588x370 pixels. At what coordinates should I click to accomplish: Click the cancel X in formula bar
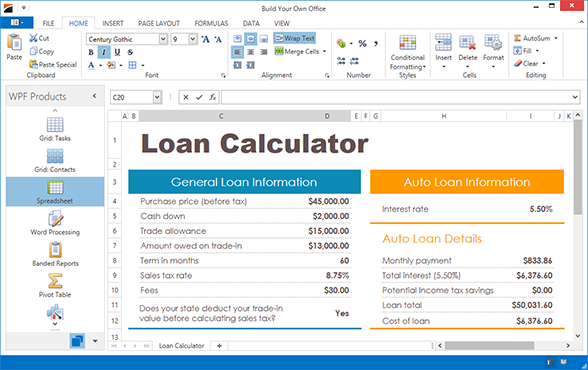click(x=186, y=97)
